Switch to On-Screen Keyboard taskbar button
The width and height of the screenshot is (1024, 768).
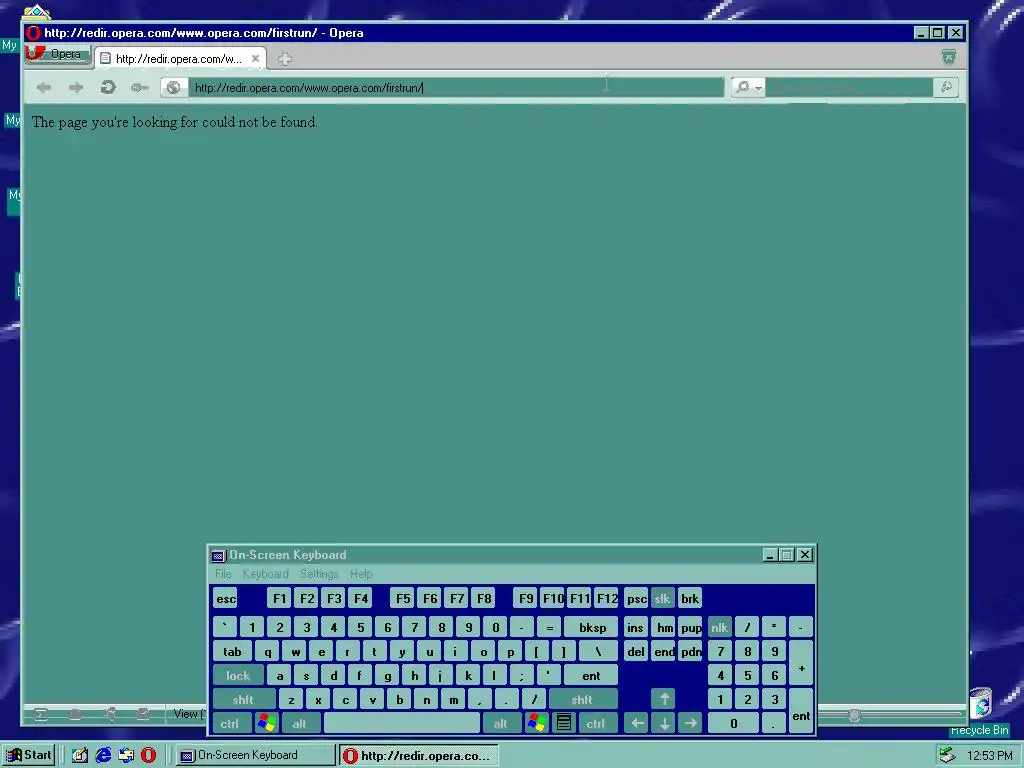point(255,756)
